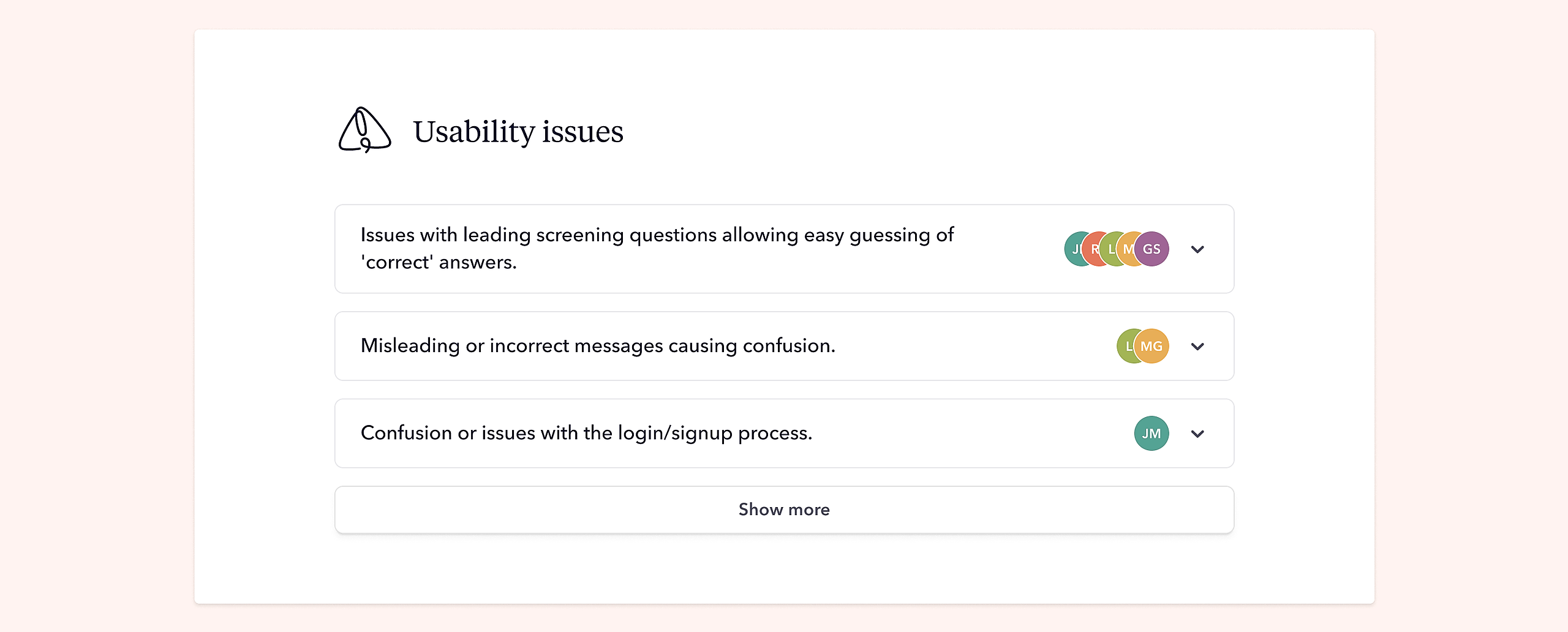
Task: Expand the leading screening questions issue chevron
Action: pyautogui.click(x=1197, y=249)
